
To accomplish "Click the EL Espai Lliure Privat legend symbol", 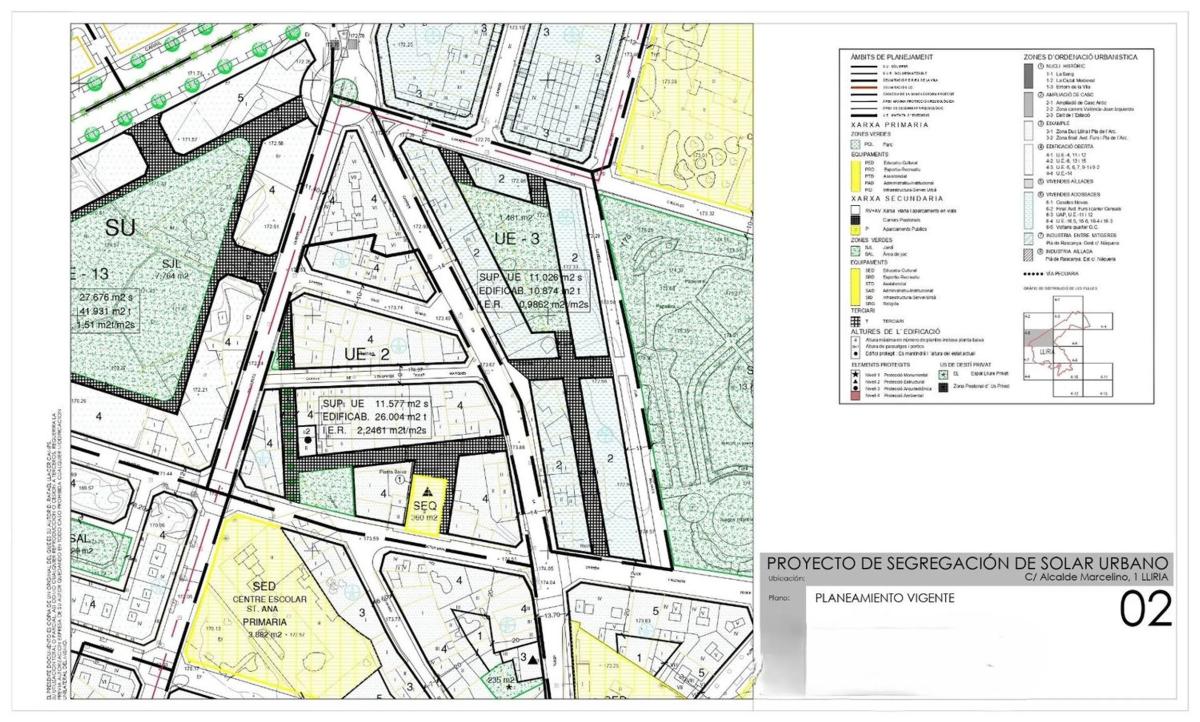I will (943, 372).
